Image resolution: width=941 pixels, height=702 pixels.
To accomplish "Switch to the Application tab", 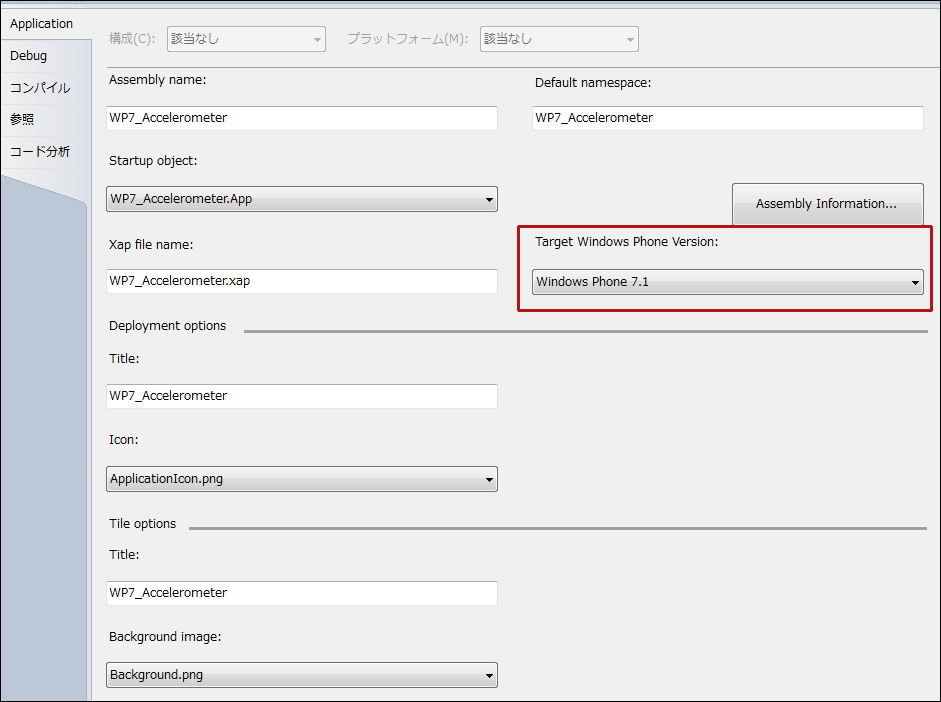I will 41,23.
